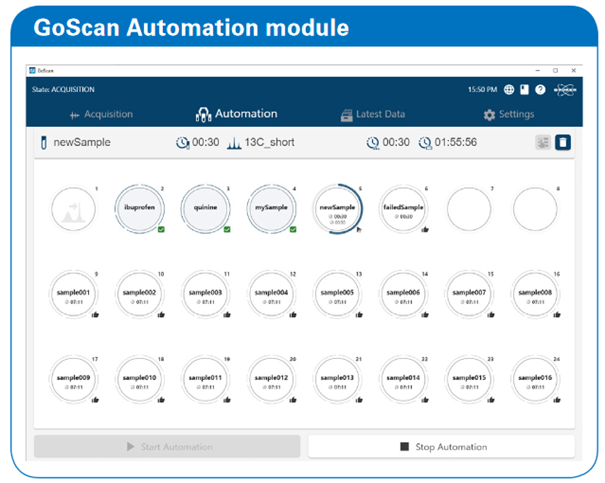Select sample008 position

[x=535, y=294]
